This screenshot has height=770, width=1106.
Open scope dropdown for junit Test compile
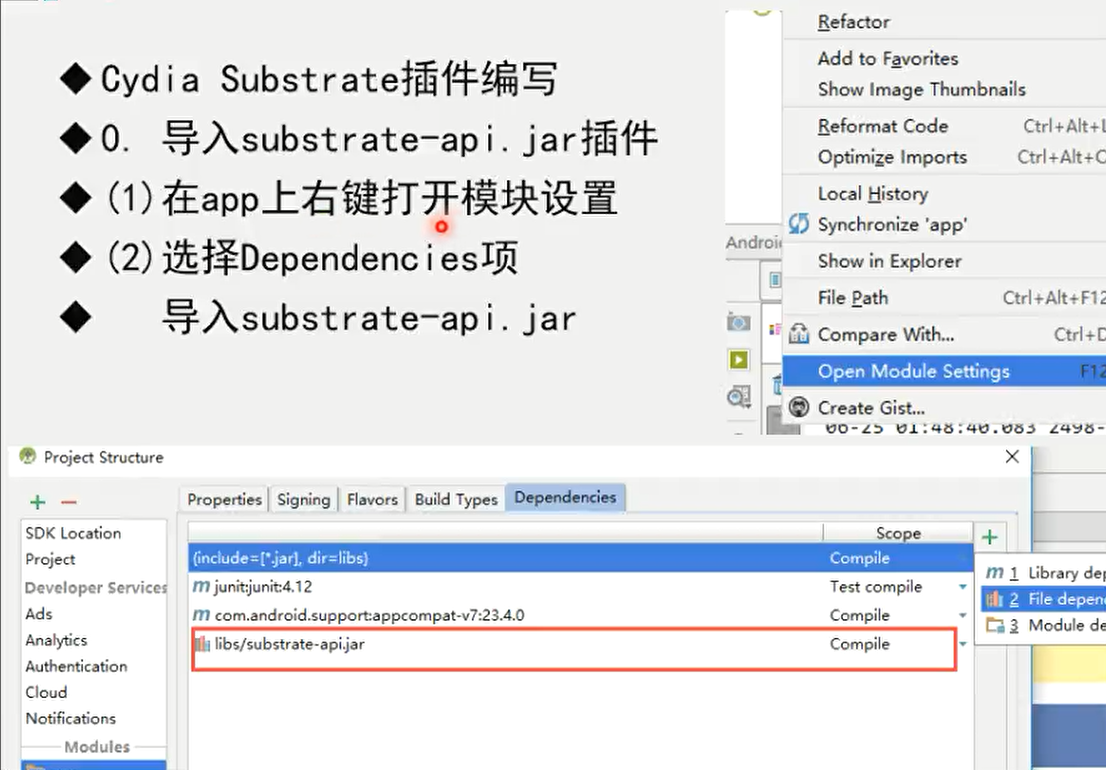pos(963,587)
